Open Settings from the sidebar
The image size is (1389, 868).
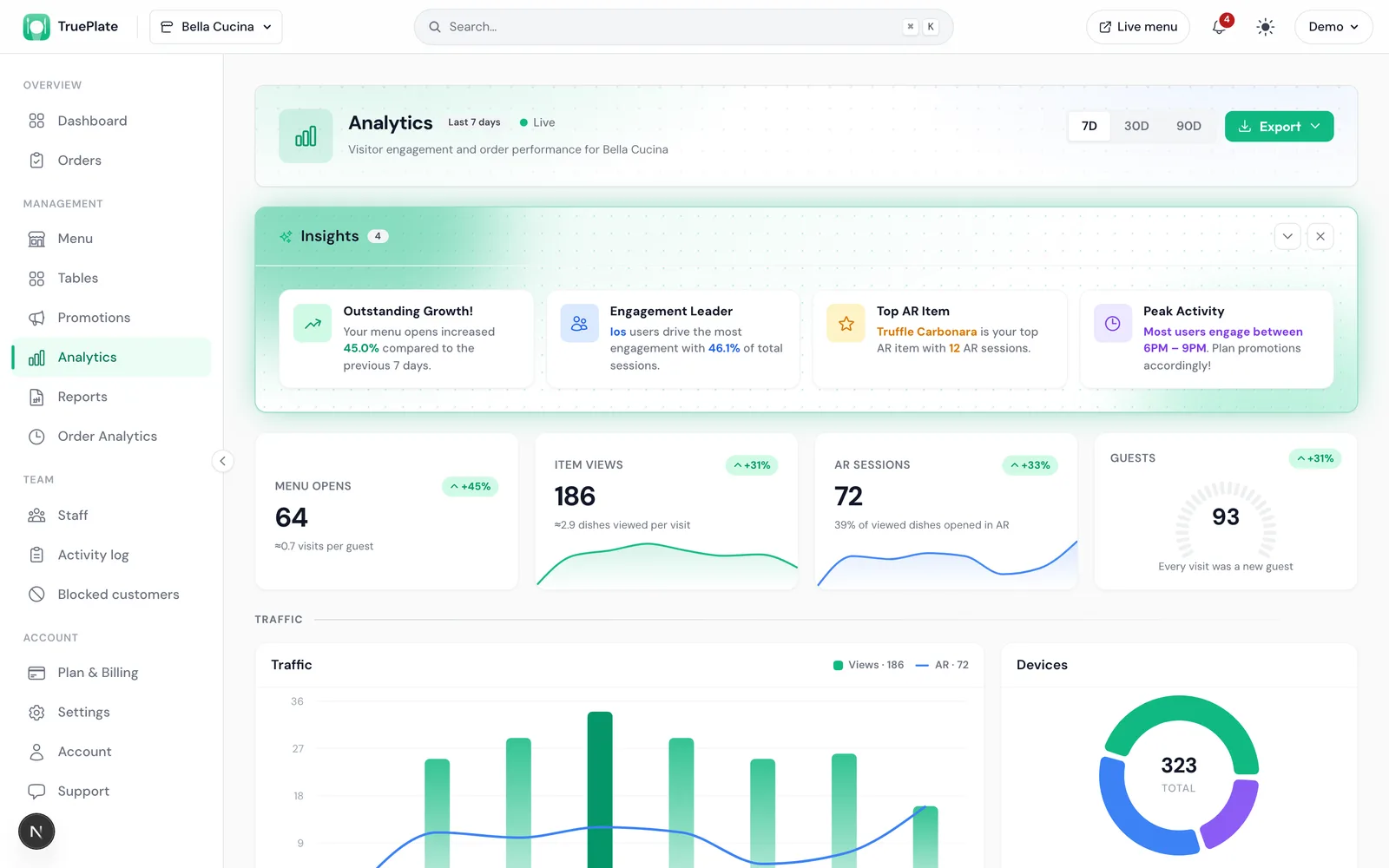point(112,713)
